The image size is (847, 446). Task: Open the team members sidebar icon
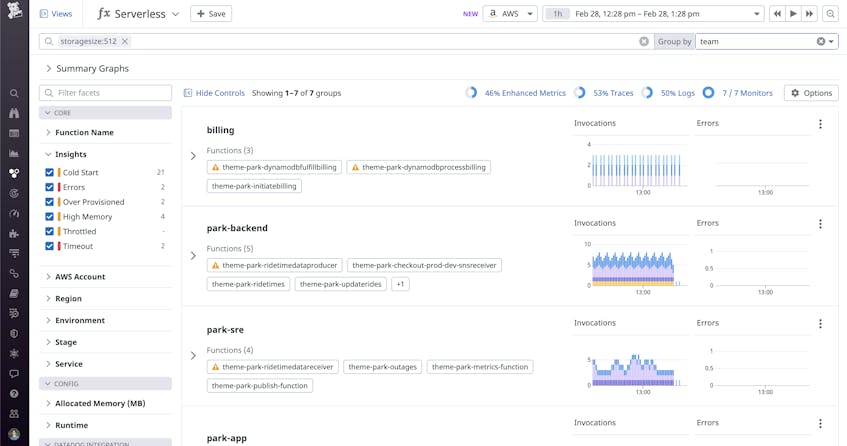(14, 414)
